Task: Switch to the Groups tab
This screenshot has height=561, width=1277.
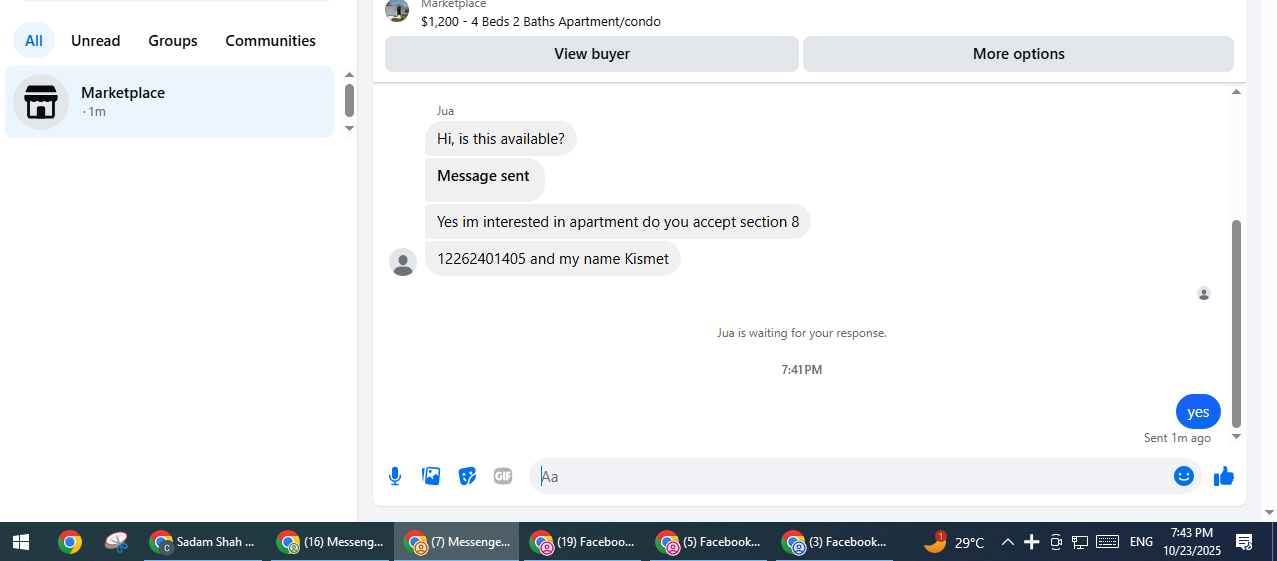Action: pos(173,41)
